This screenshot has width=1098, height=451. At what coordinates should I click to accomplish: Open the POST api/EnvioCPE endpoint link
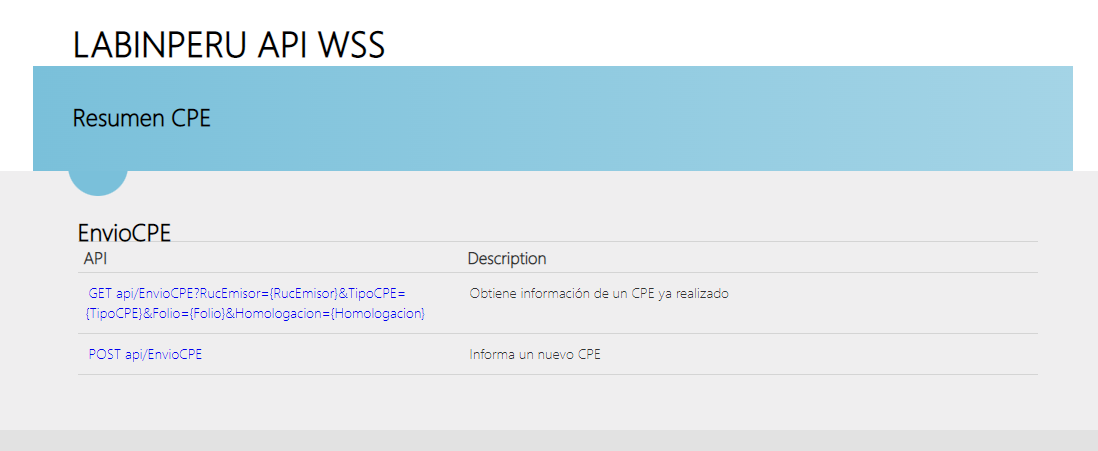(145, 354)
